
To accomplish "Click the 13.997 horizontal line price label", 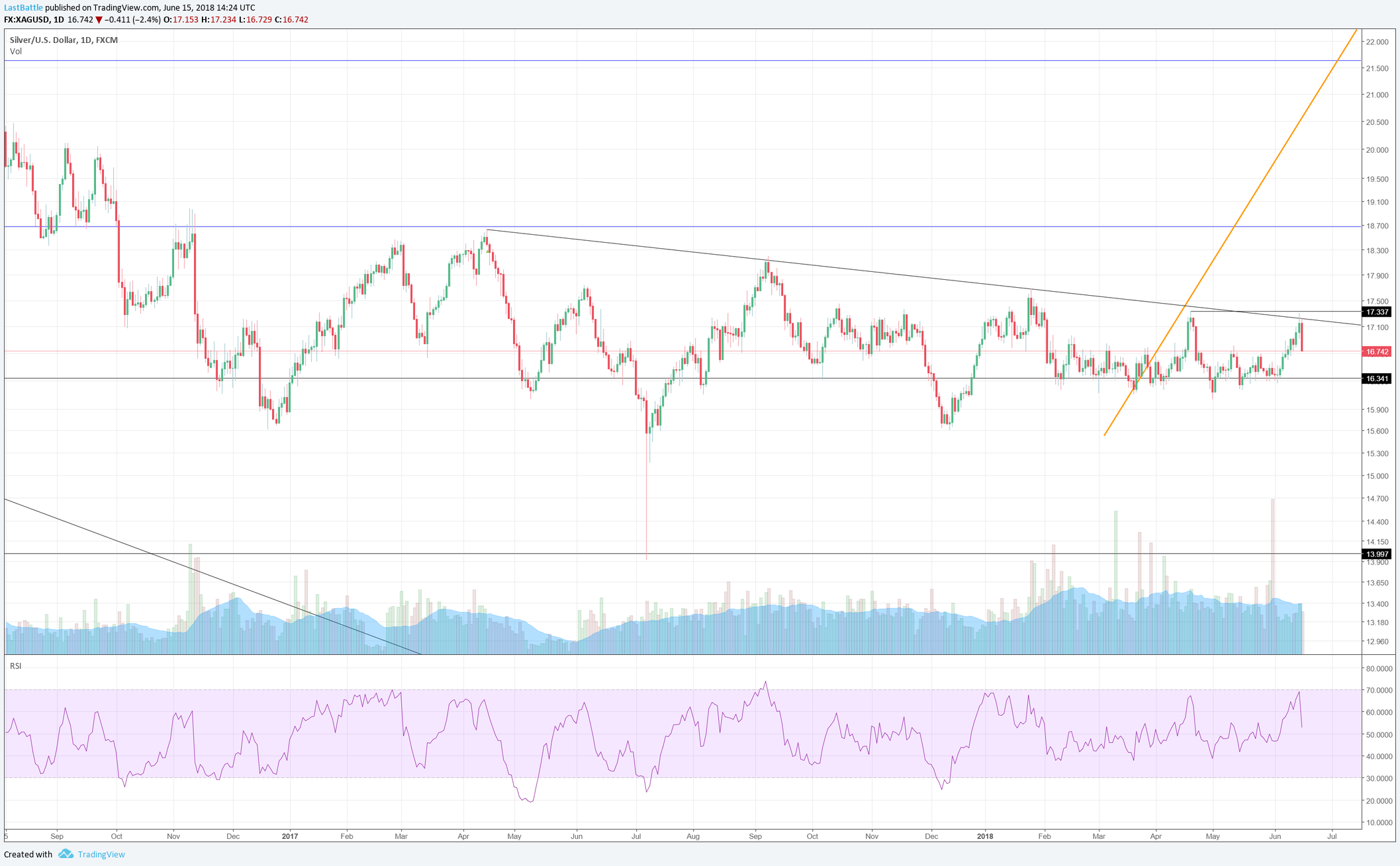I will [x=1377, y=554].
